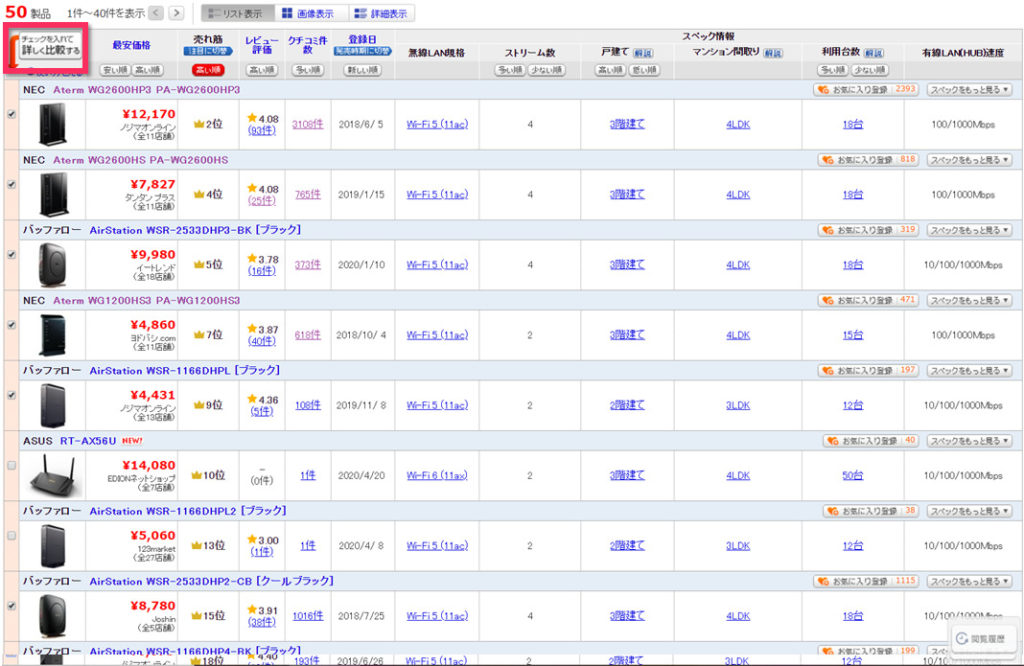Open the WSR-2533DHP3-BK router image
The width and height of the screenshot is (1024, 666).
[x=52, y=264]
